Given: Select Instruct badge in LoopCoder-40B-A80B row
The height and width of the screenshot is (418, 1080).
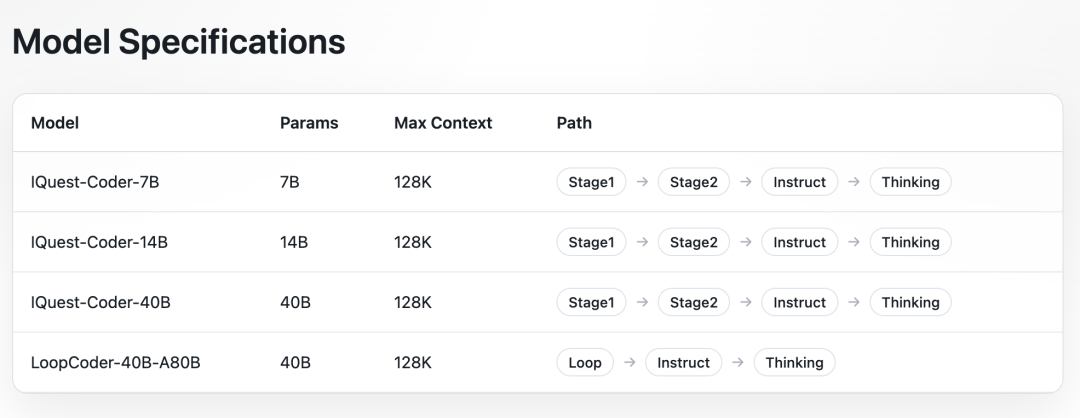Looking at the screenshot, I should (683, 362).
